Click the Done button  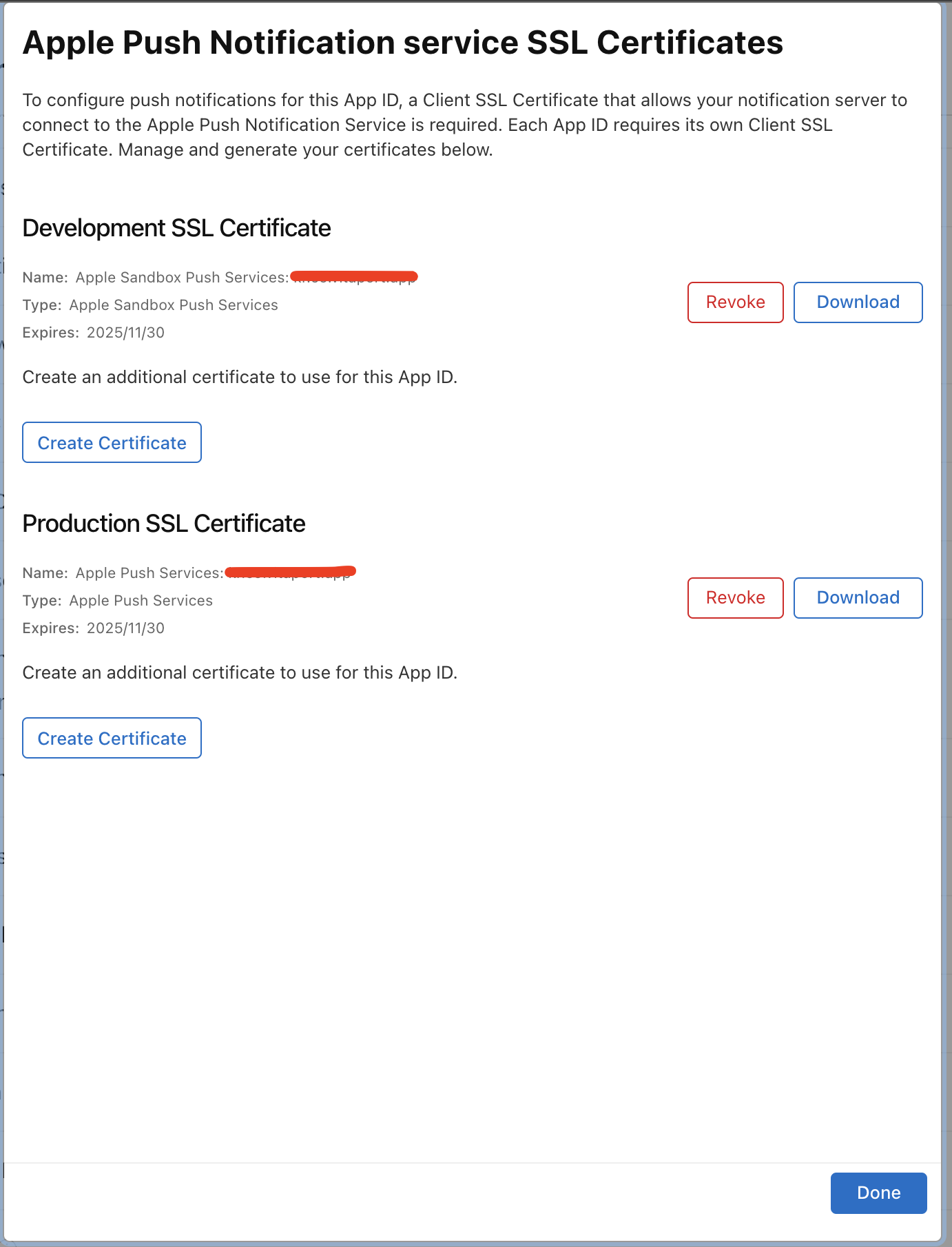coord(878,1193)
